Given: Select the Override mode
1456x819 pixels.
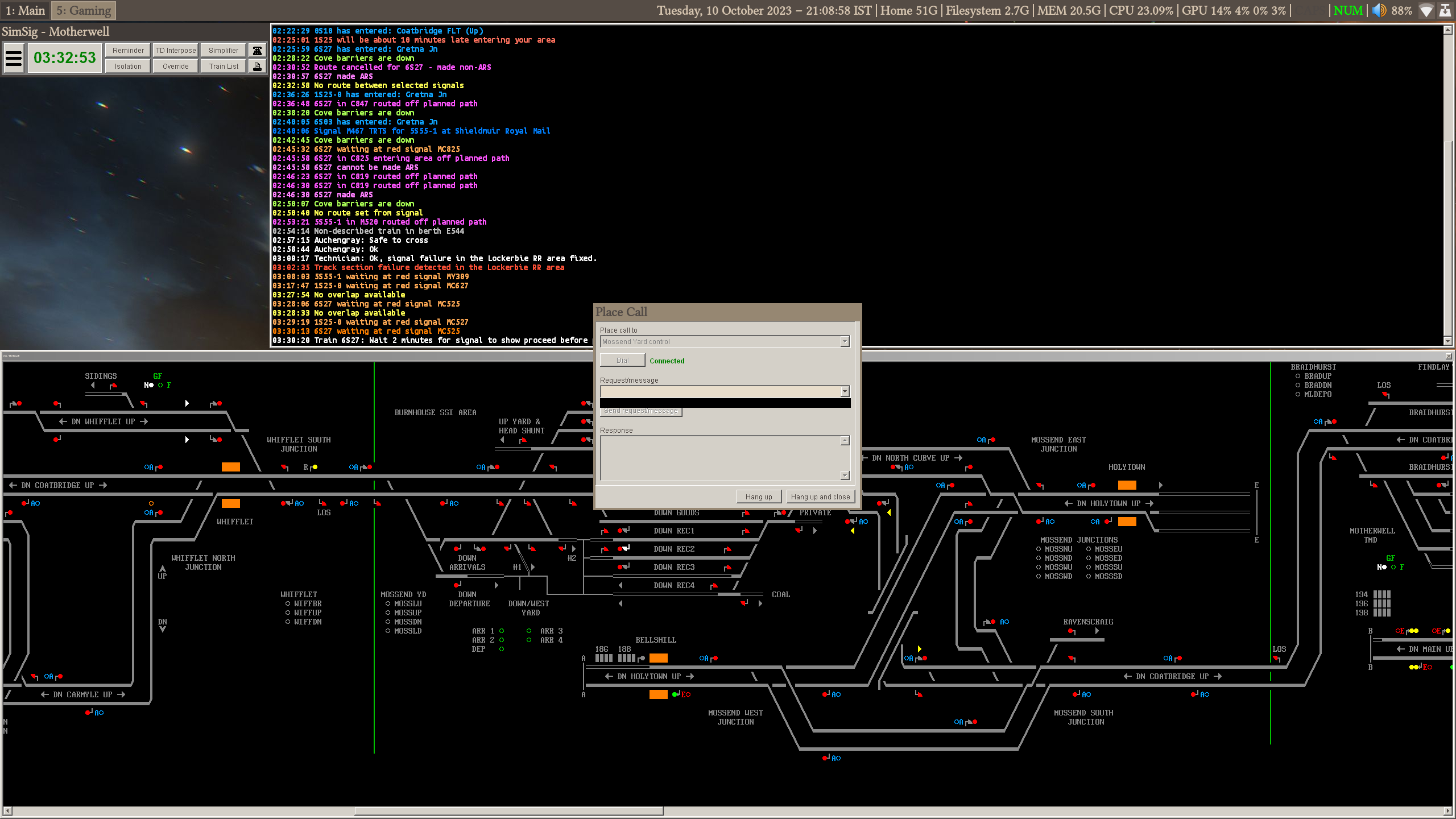Looking at the screenshot, I should coord(176,66).
